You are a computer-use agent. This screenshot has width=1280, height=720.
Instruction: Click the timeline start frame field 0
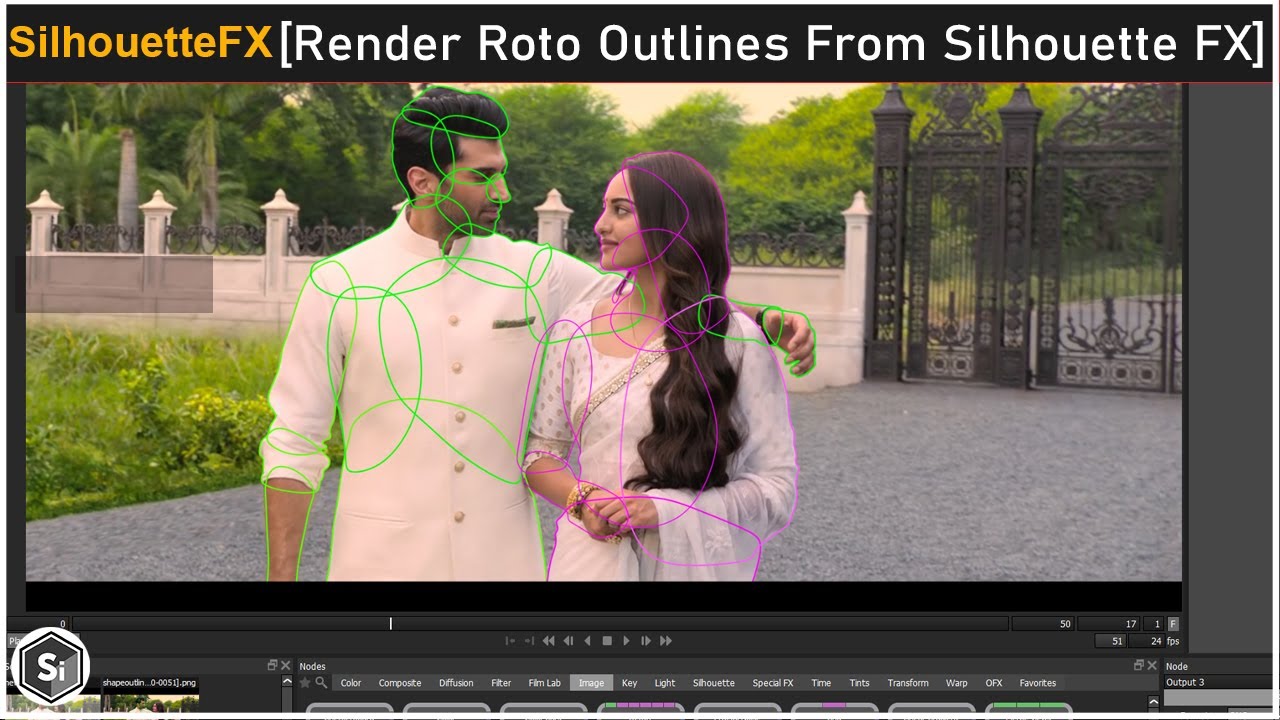tap(37, 624)
